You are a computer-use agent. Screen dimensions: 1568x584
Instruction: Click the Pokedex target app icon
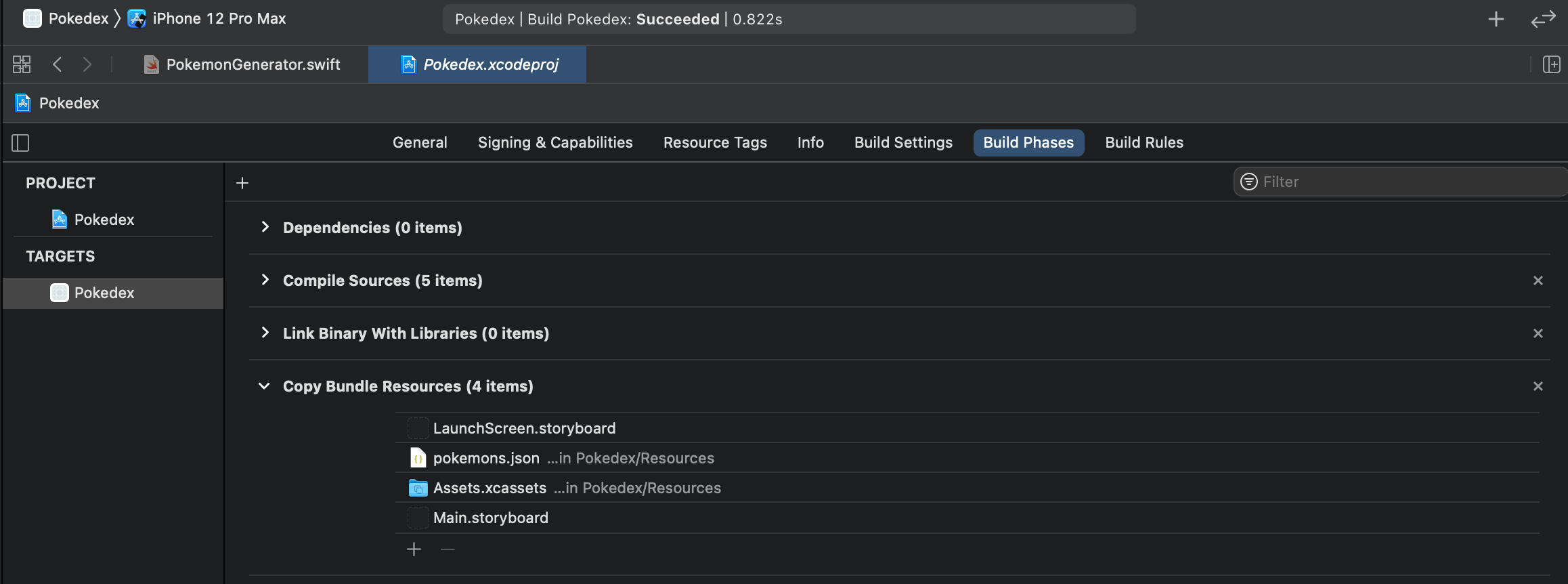60,293
